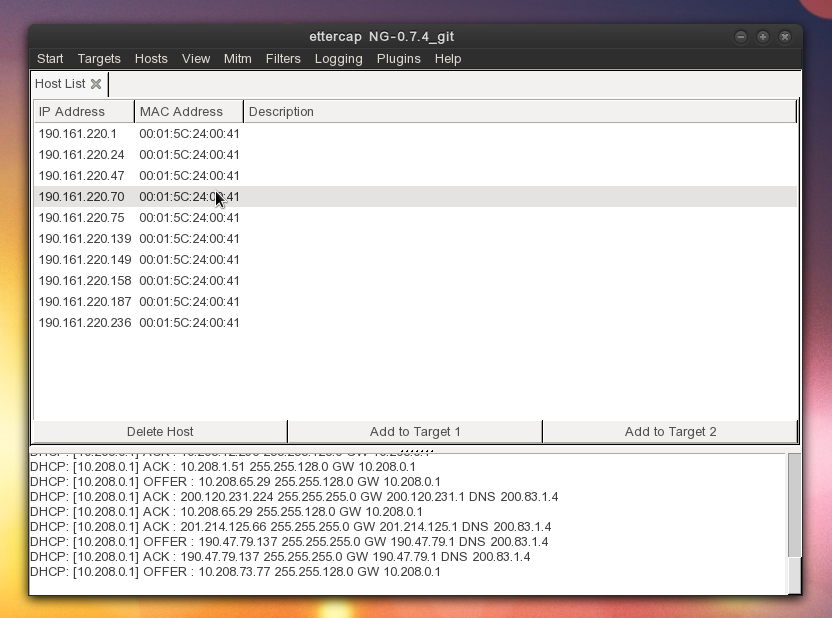Click Delete Host button
The width and height of the screenshot is (832, 618).
(160, 432)
